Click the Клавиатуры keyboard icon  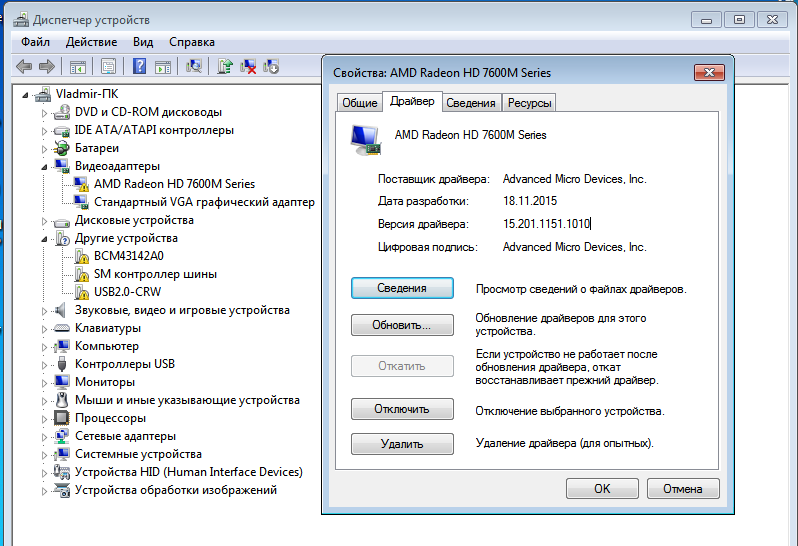(62, 328)
